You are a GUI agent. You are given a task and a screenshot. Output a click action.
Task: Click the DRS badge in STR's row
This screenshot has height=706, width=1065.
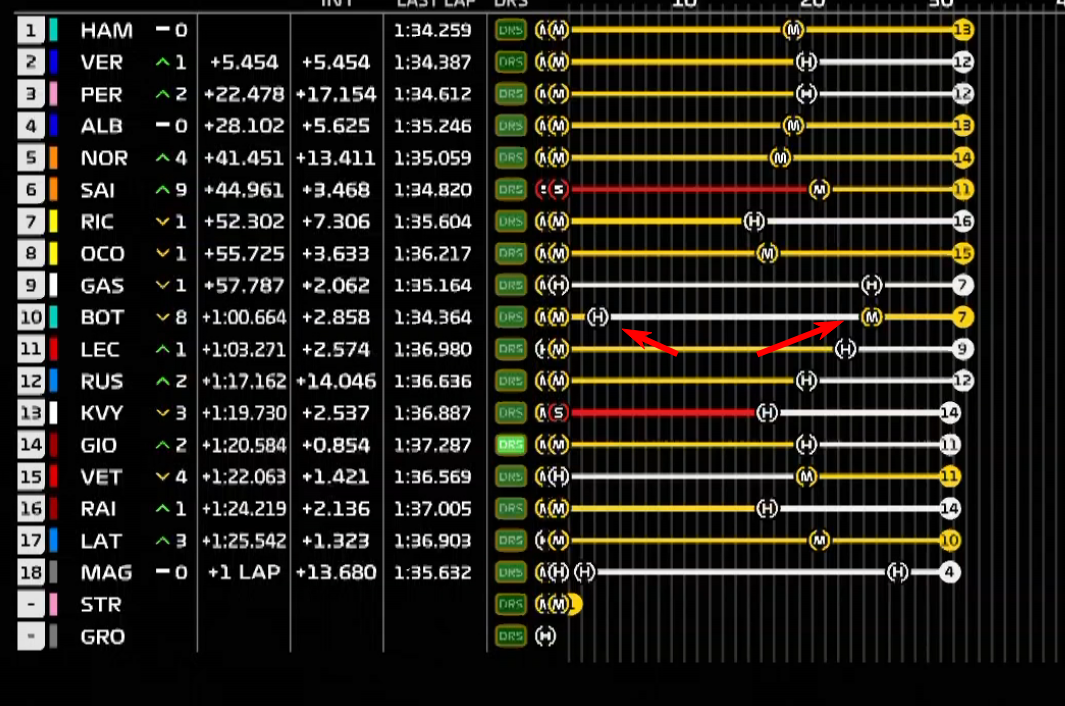click(x=510, y=604)
